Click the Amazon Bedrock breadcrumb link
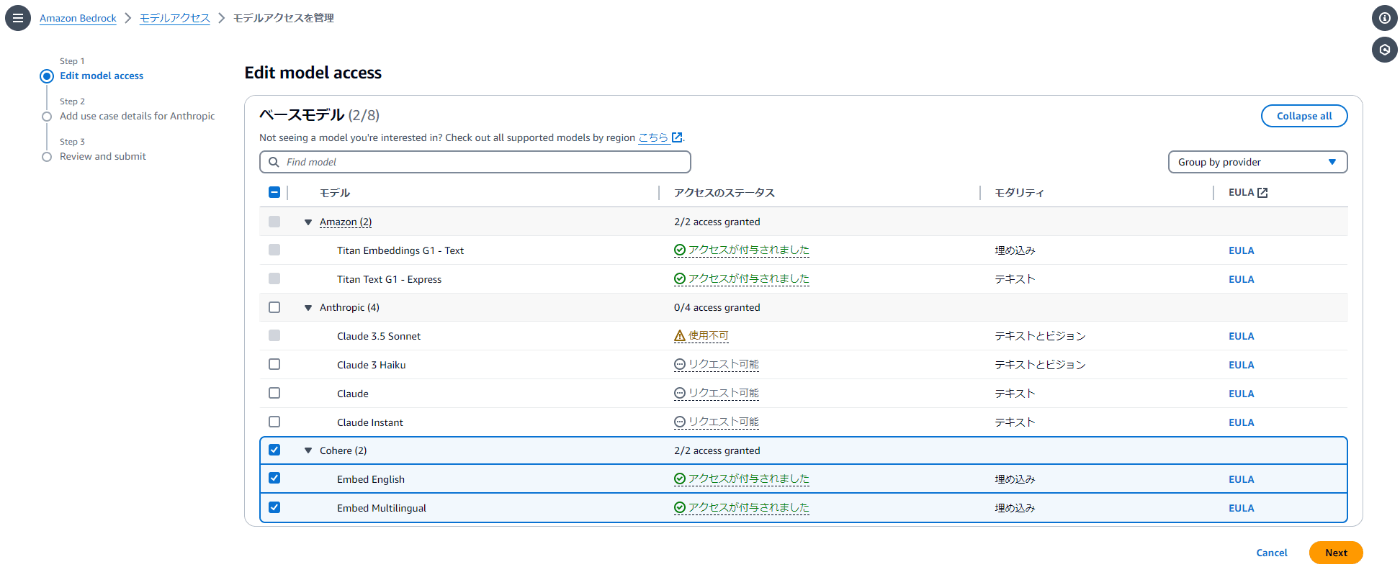 (x=78, y=18)
